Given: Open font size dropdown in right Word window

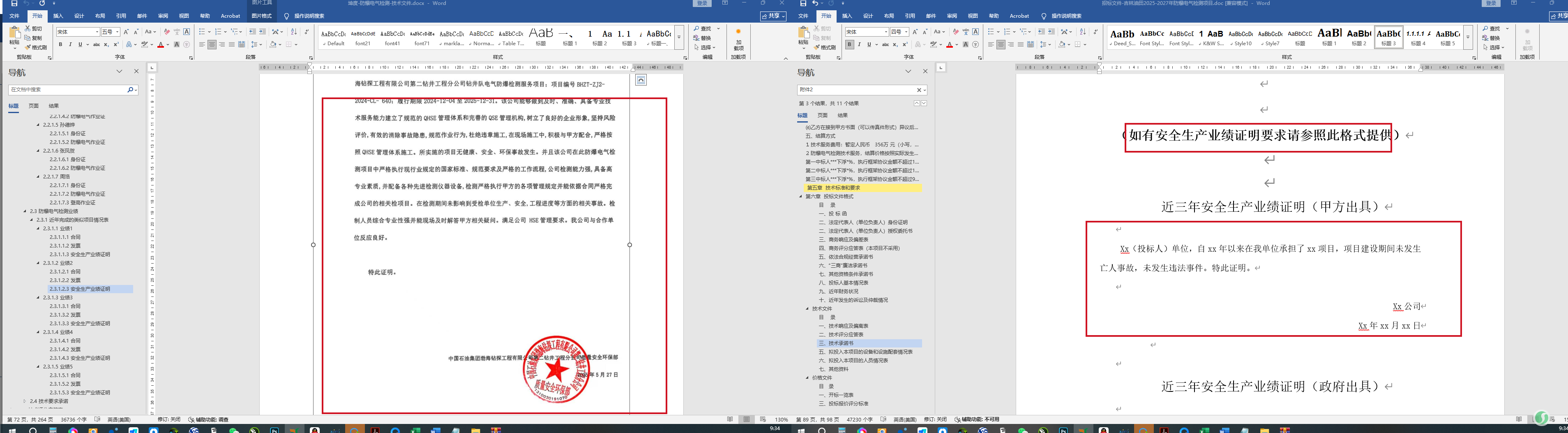Looking at the screenshot, I should 907,32.
